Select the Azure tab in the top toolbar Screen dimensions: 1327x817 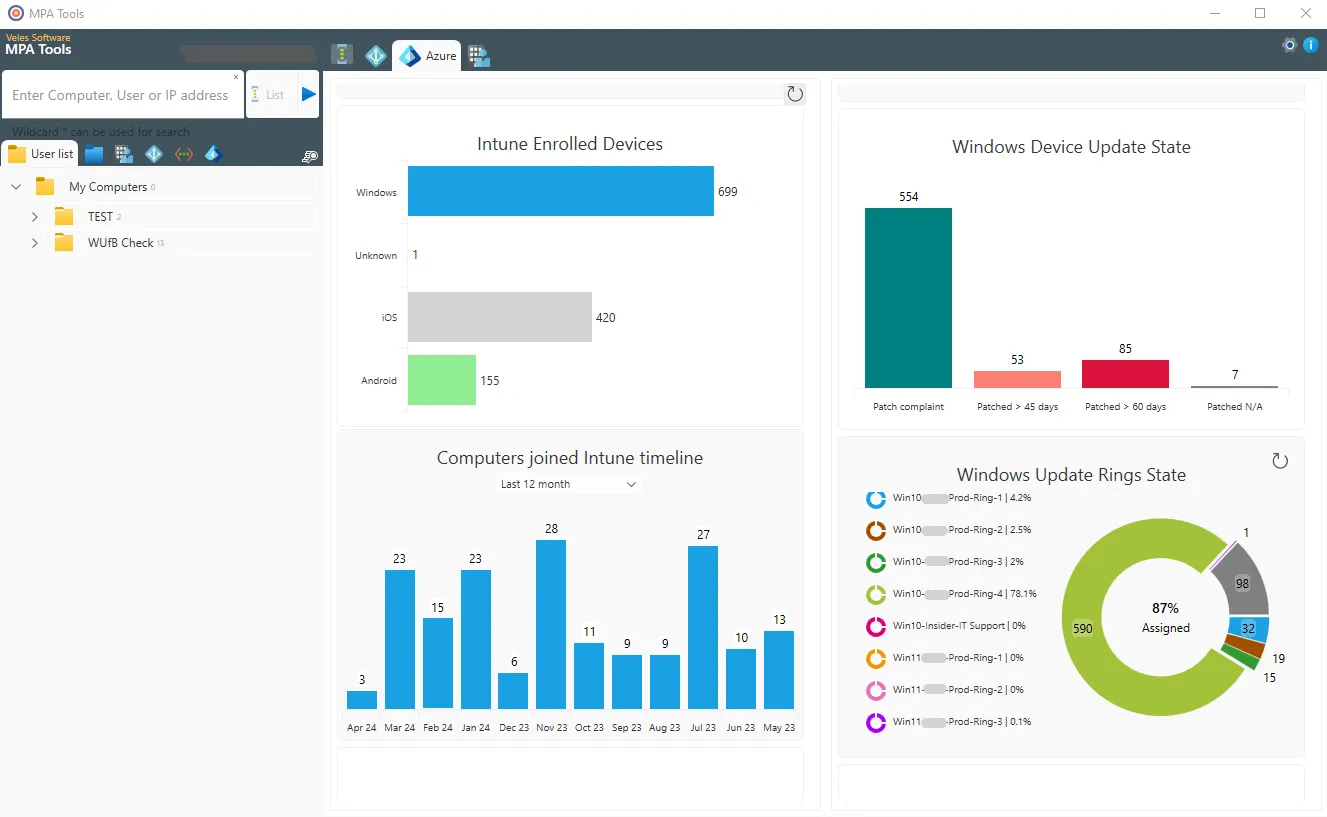(426, 55)
